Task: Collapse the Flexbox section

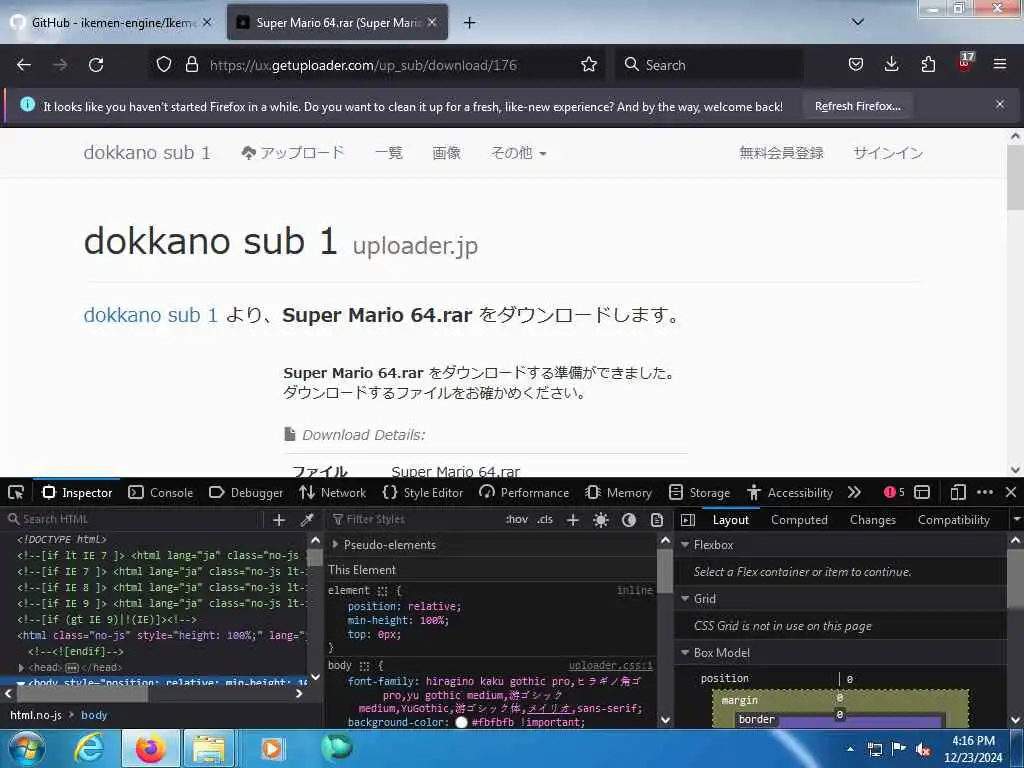Action: [x=685, y=545]
